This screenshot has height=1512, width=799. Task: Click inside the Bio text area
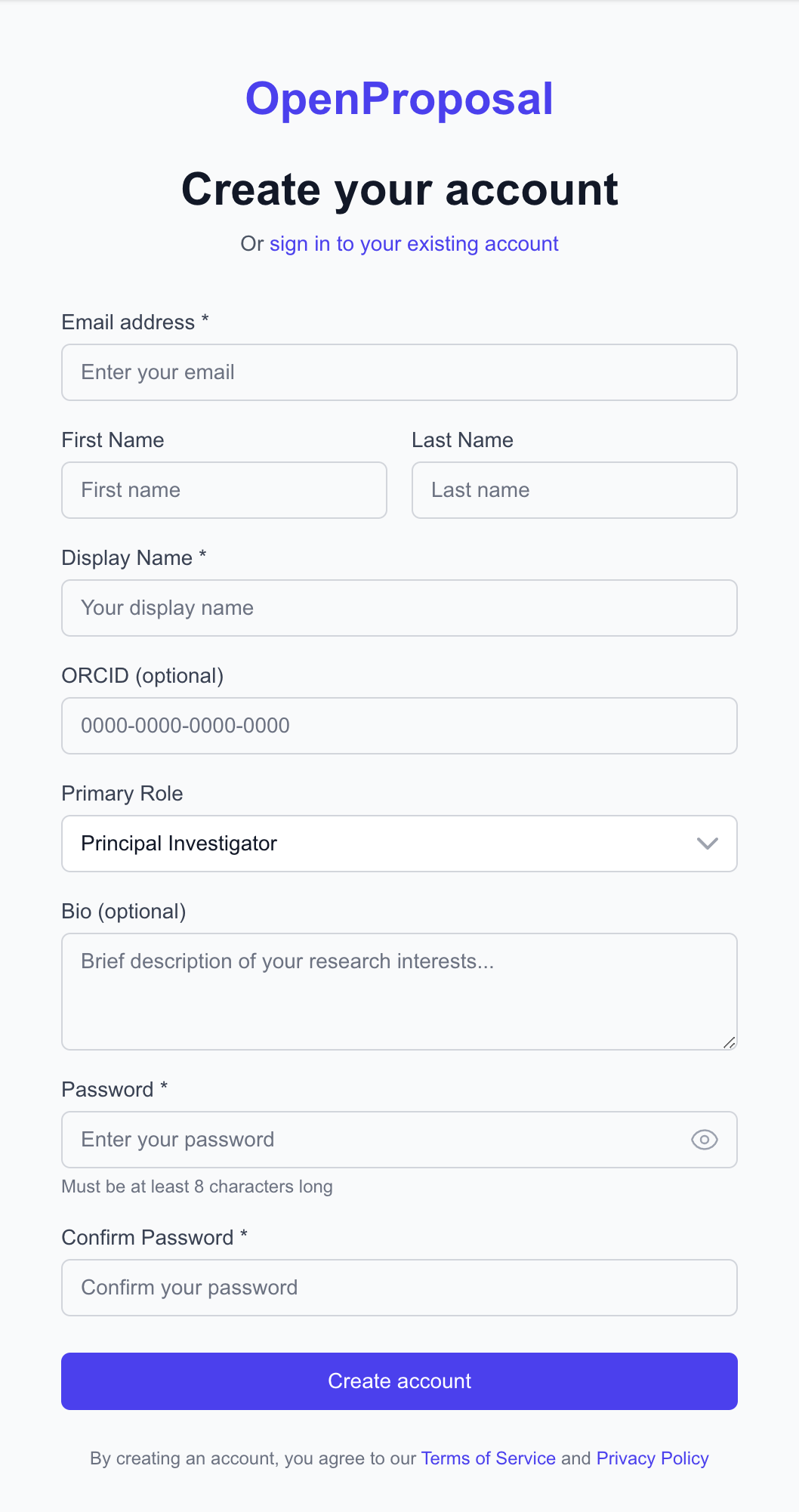[x=399, y=991]
